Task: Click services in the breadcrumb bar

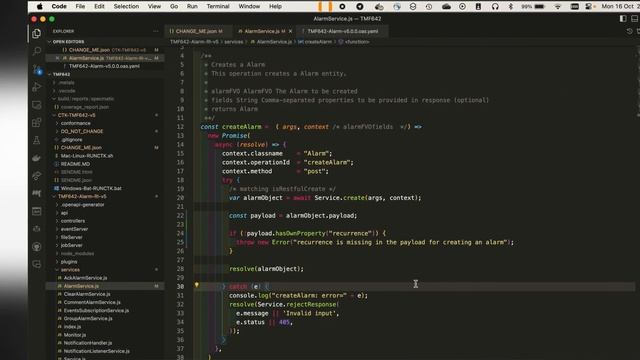Action: [233, 42]
